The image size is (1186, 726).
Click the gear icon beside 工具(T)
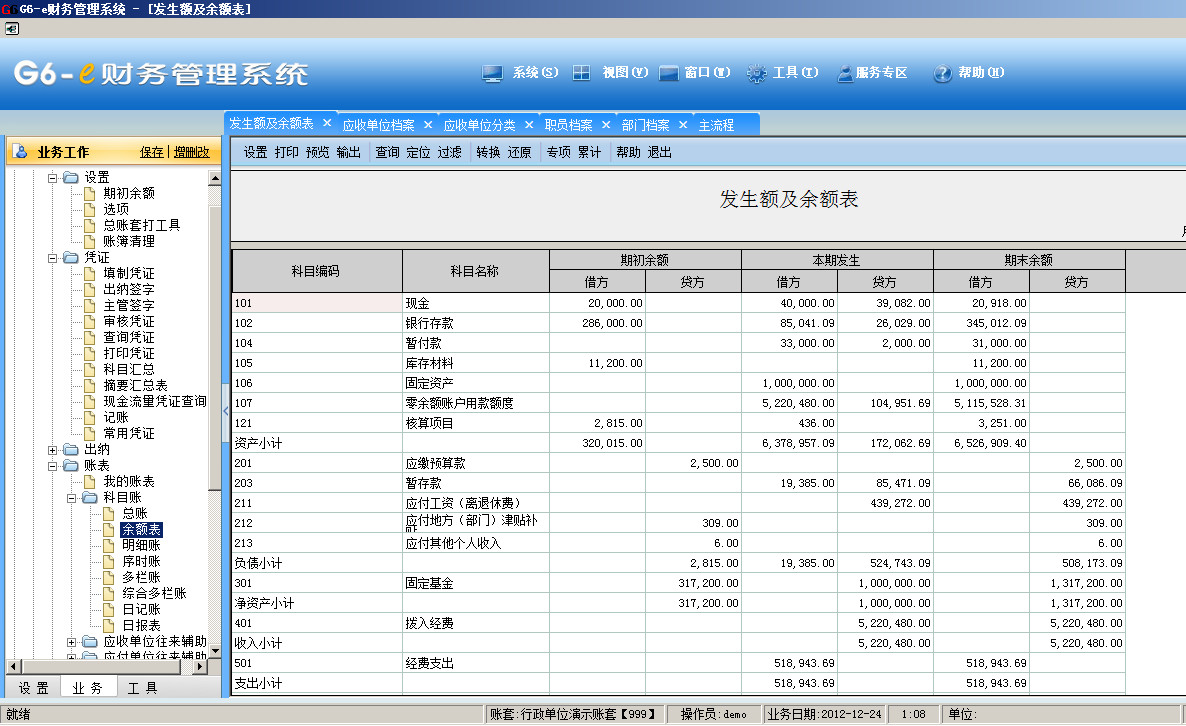click(757, 73)
